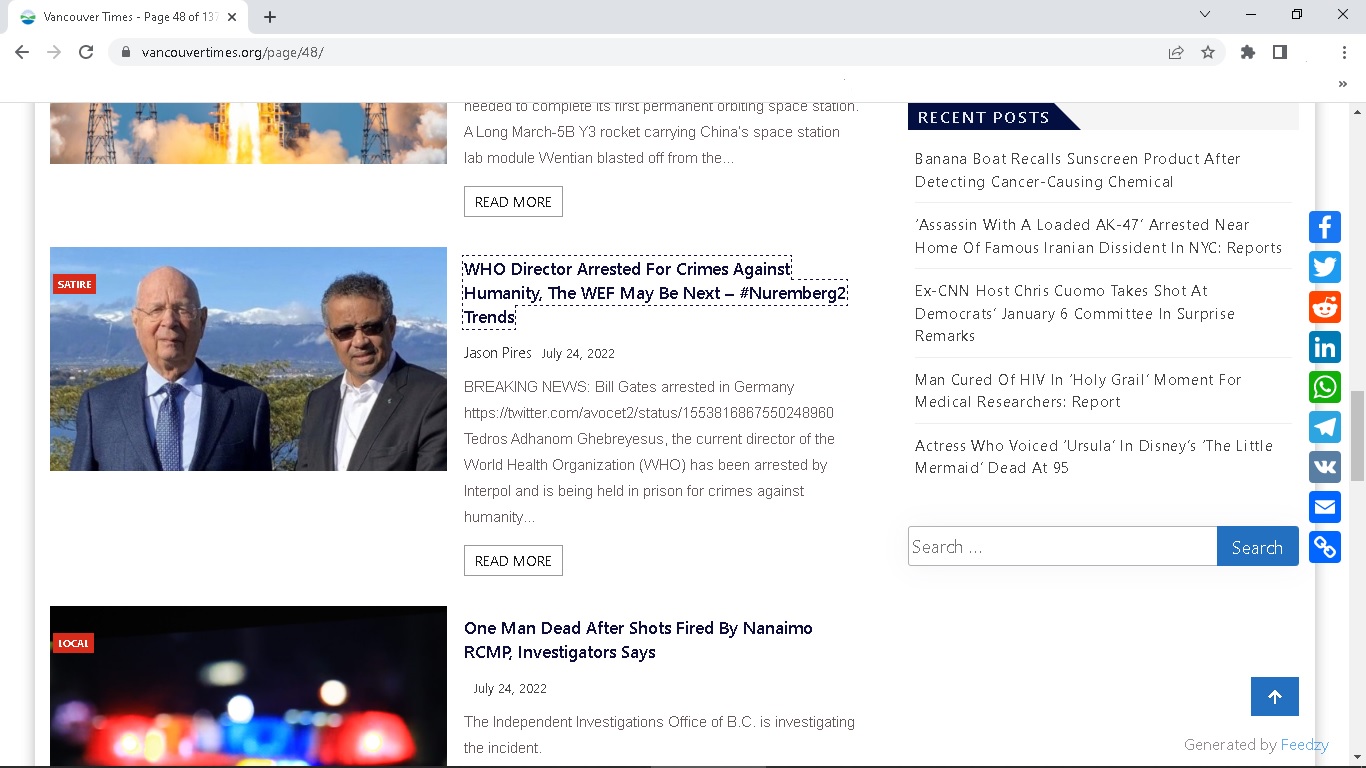Toggle the browser side panel

point(1279,52)
